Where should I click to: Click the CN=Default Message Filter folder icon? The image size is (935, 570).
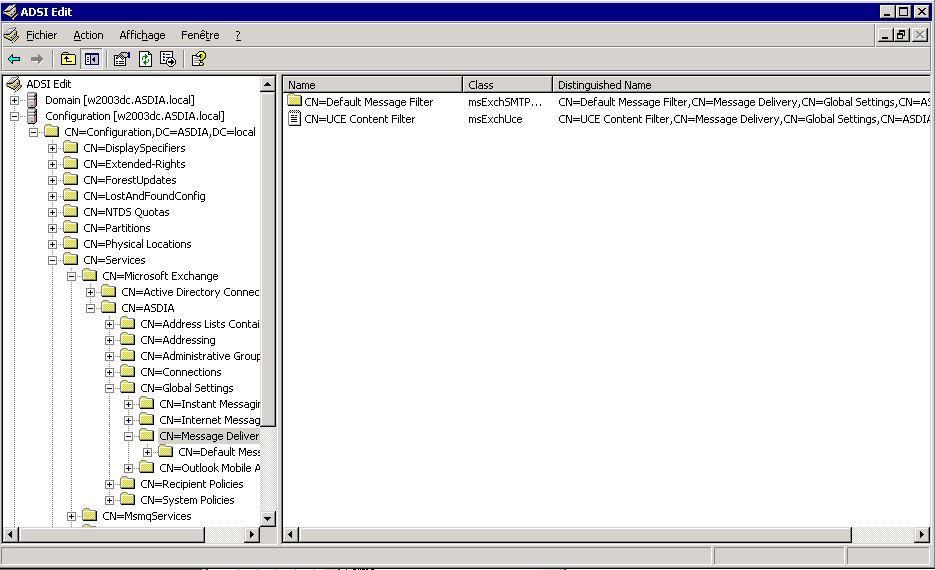click(294, 101)
